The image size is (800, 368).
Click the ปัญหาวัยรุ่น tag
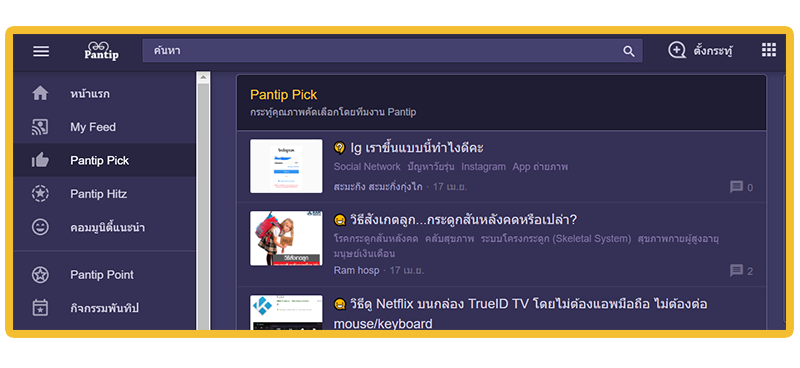431,167
